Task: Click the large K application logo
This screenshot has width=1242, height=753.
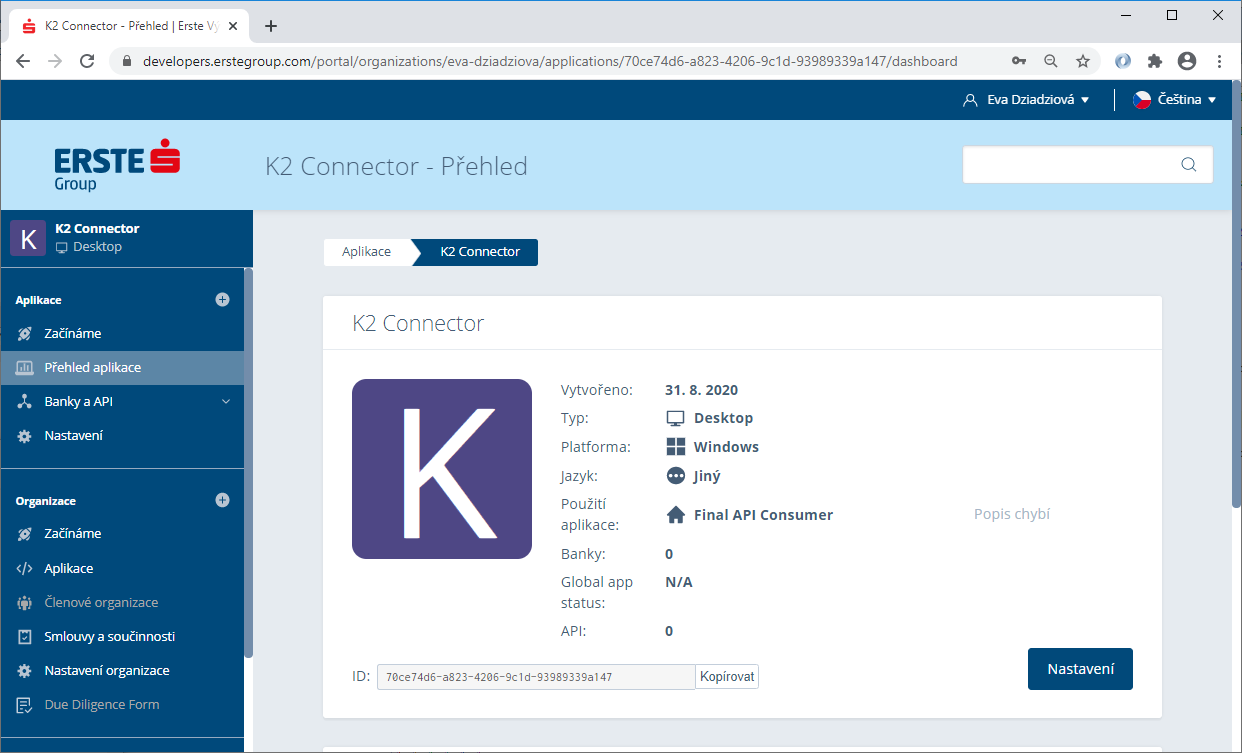Action: click(442, 469)
